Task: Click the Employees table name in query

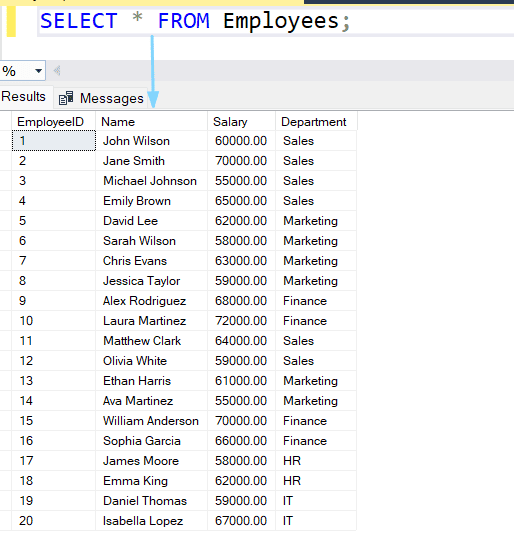Action: [x=281, y=21]
